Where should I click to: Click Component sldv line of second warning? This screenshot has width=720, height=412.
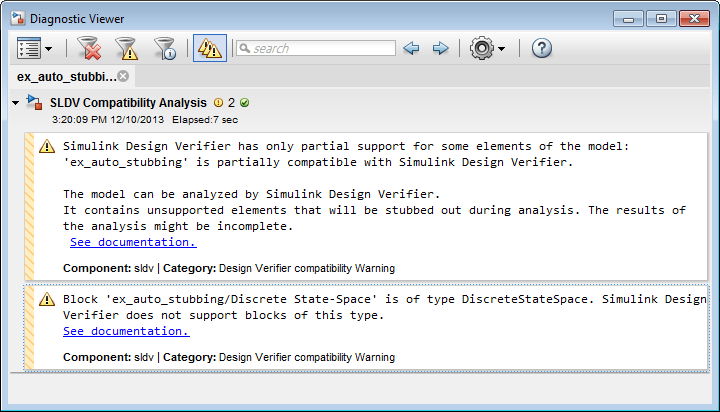(x=229, y=357)
